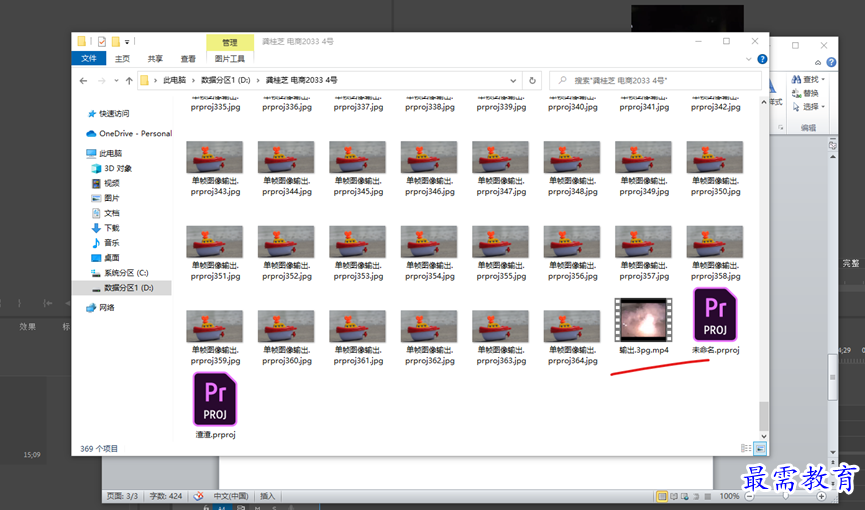865x510 pixels.
Task: Go back with the back arrow
Action: click(83, 81)
